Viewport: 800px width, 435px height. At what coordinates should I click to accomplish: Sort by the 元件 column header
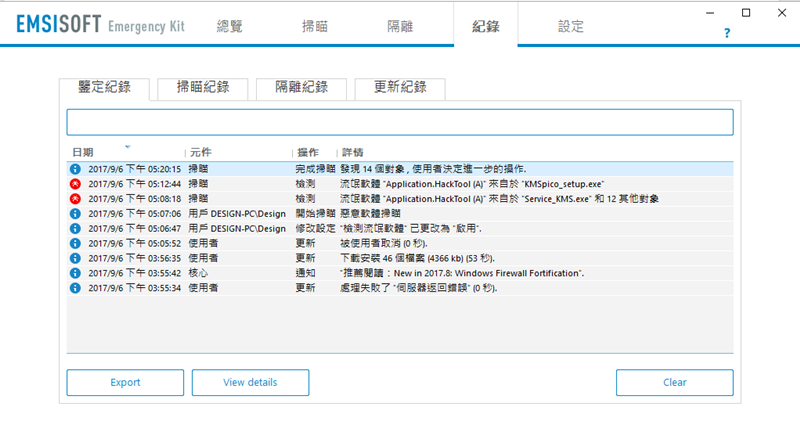201,152
